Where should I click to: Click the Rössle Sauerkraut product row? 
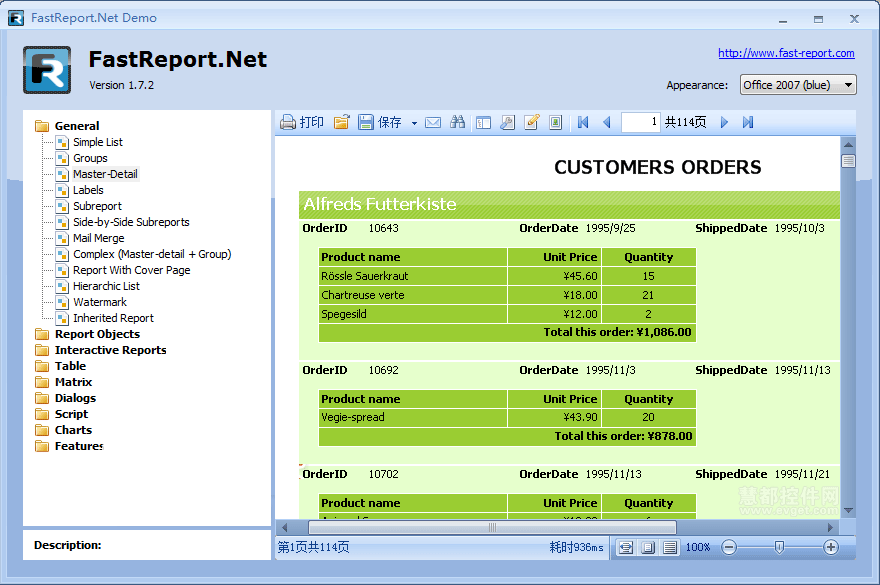pos(507,276)
